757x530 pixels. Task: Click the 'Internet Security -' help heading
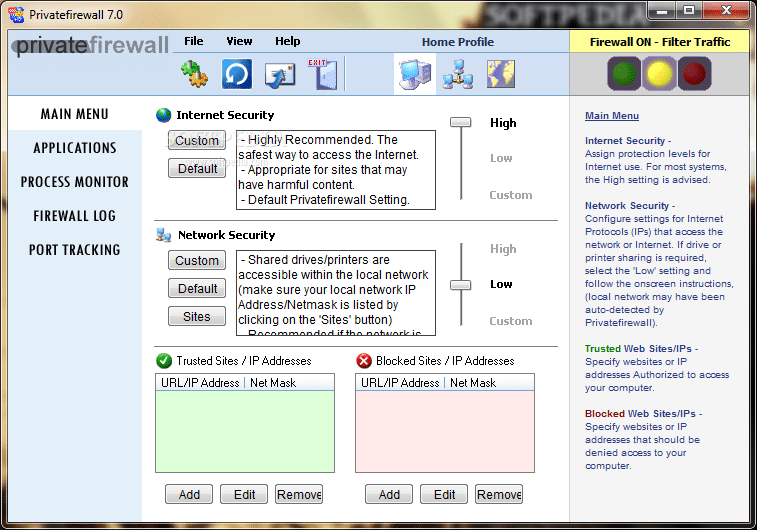pos(628,140)
